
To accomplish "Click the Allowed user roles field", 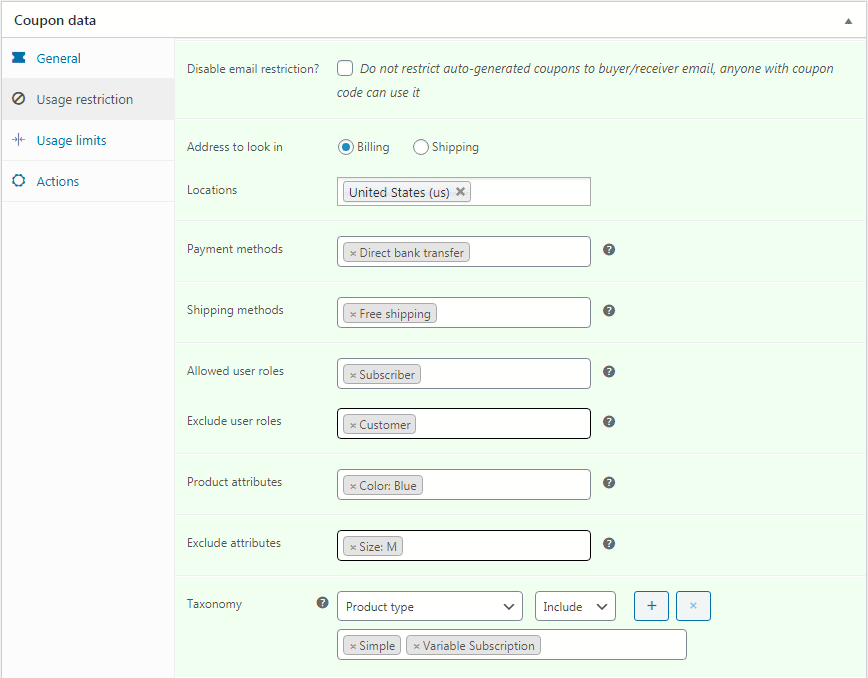I will [x=464, y=374].
